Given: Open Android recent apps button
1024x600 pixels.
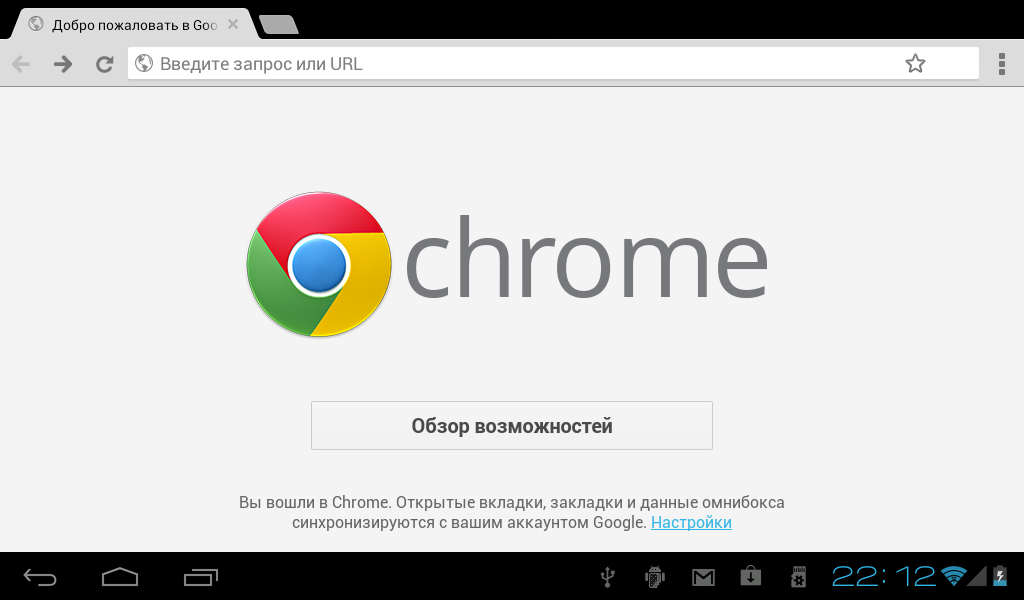Looking at the screenshot, I should [x=200, y=577].
